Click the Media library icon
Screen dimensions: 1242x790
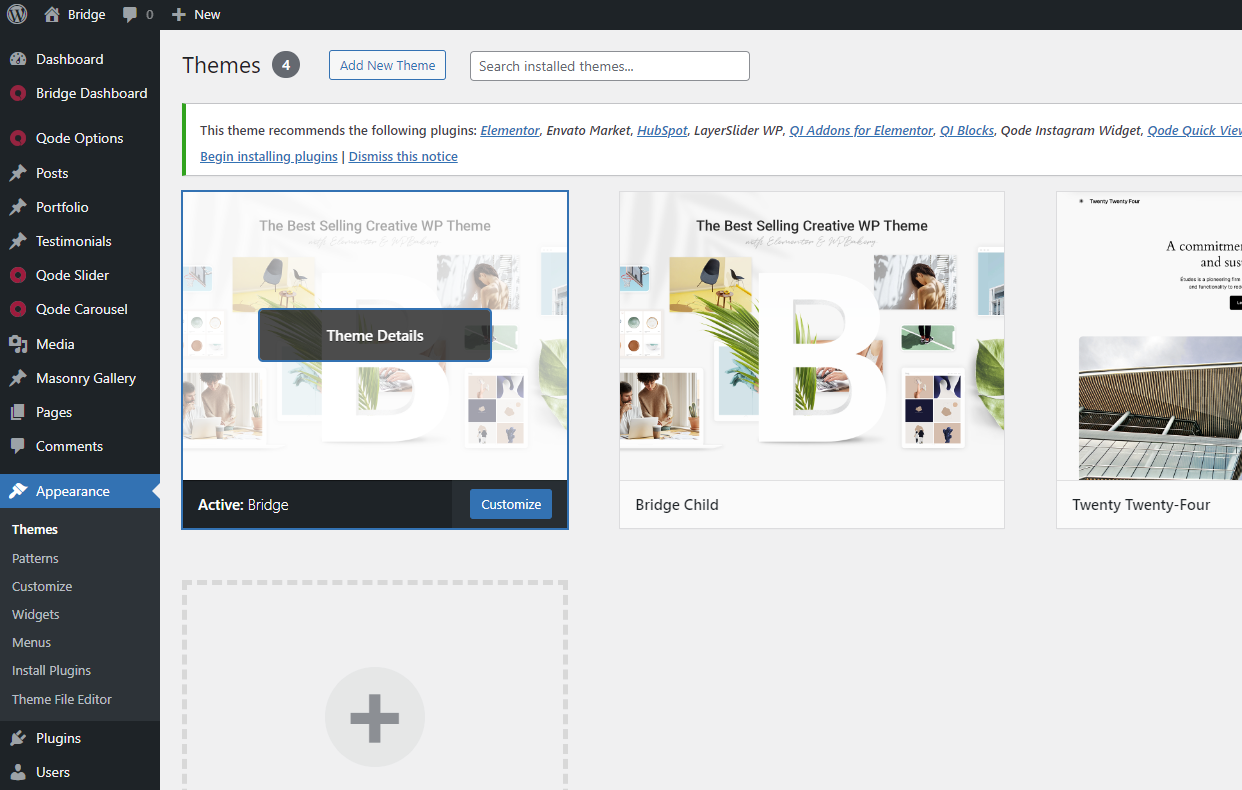click(18, 344)
